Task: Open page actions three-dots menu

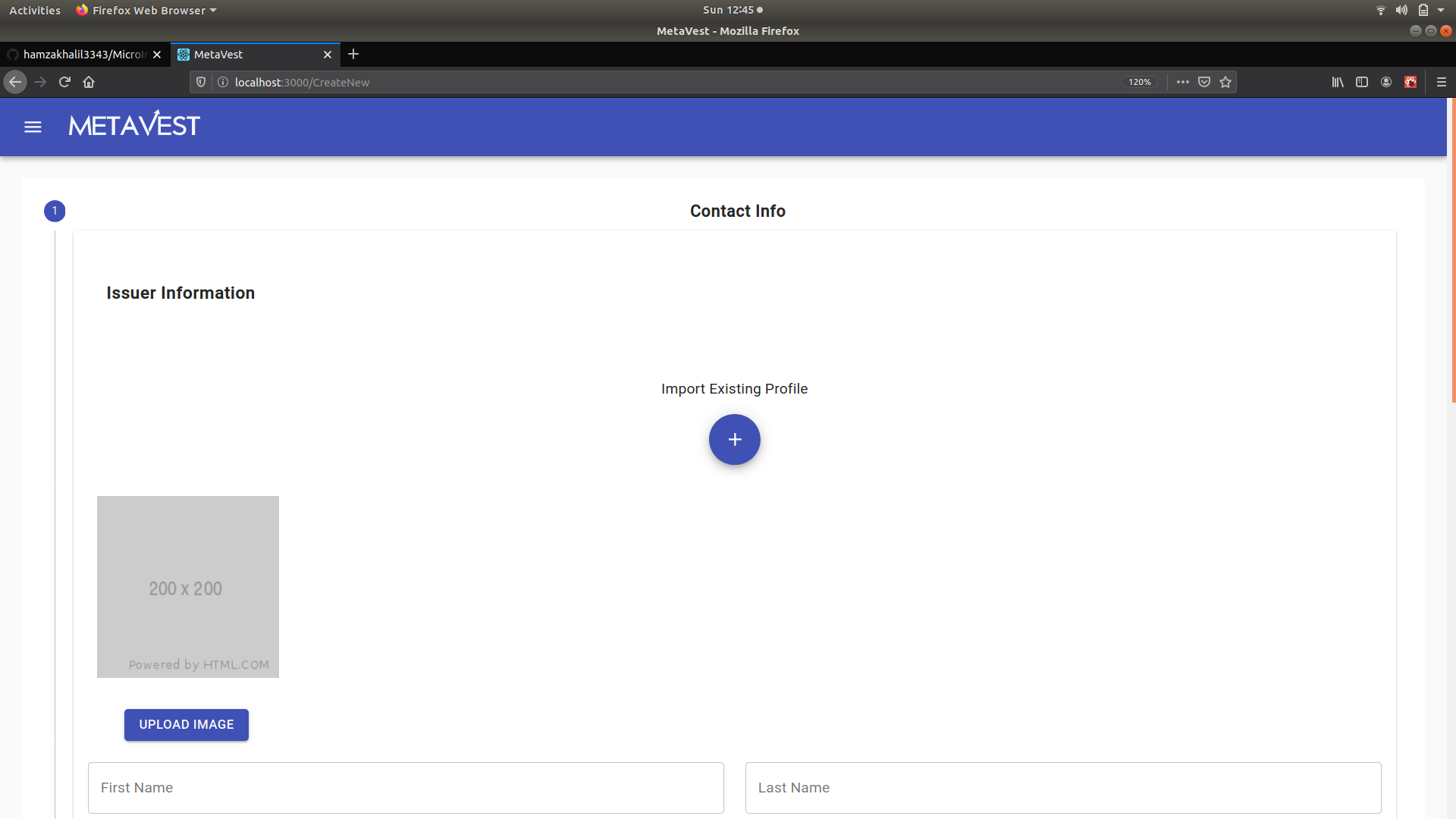Action: pos(1182,82)
